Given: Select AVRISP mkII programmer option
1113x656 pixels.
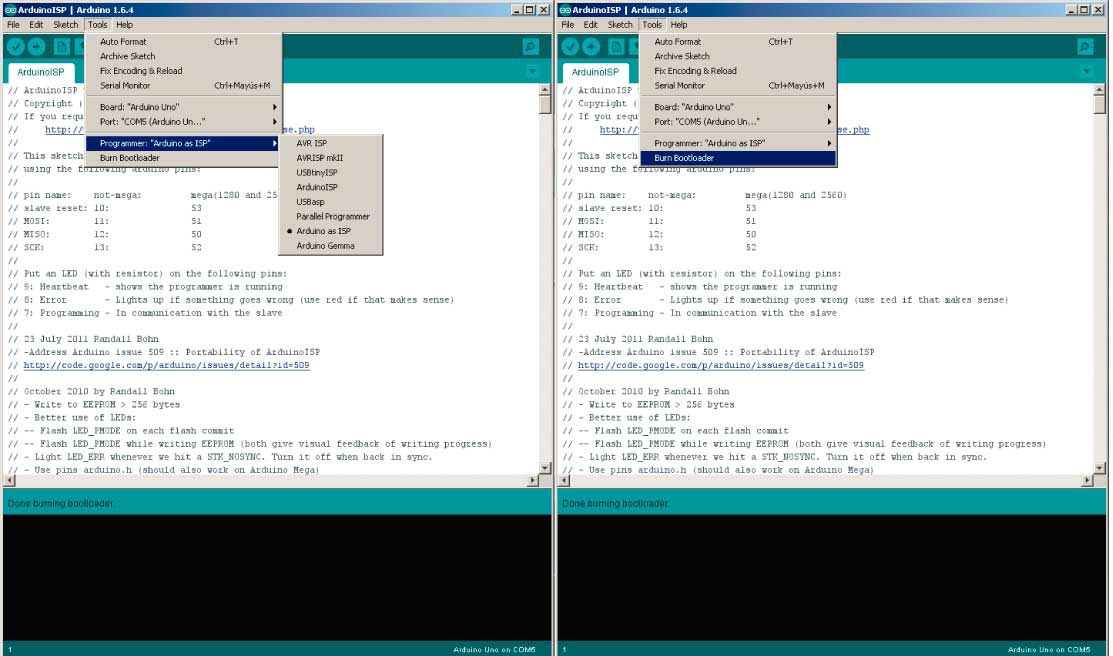Looking at the screenshot, I should (x=331, y=158).
